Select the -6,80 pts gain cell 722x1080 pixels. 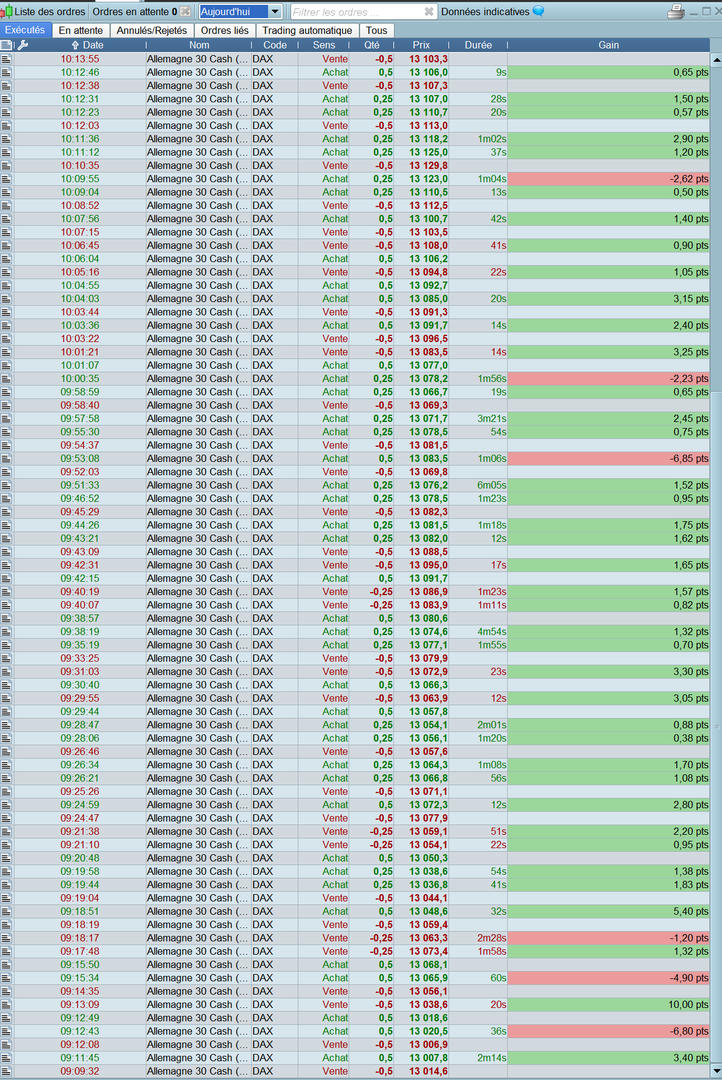(x=608, y=1032)
